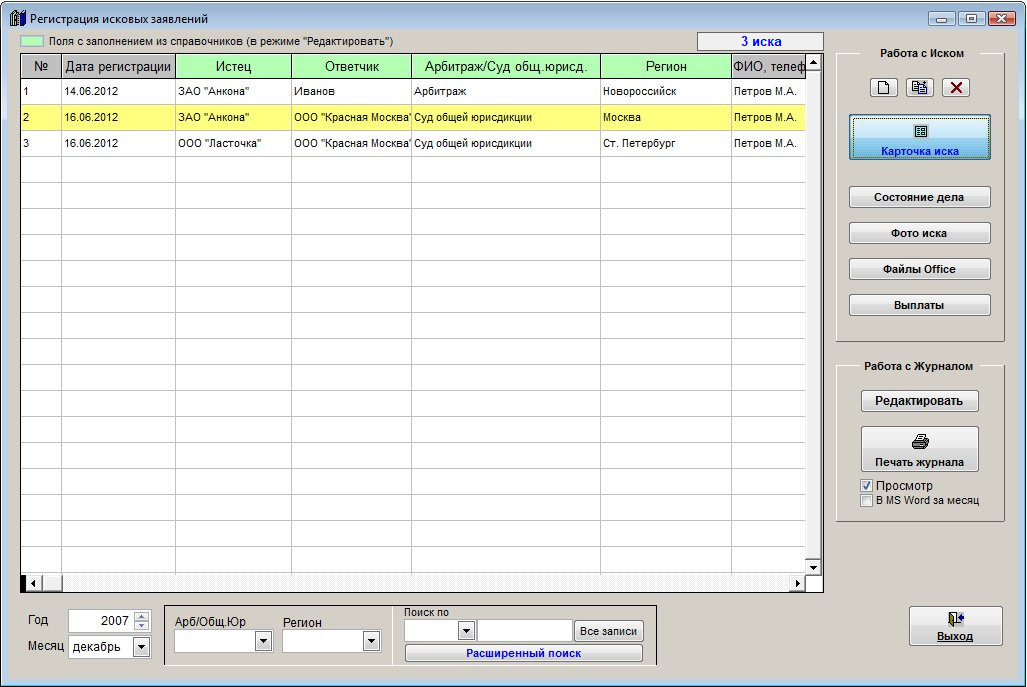The image size is (1027, 687).
Task: Click the Ответчик column header
Action: (x=351, y=67)
